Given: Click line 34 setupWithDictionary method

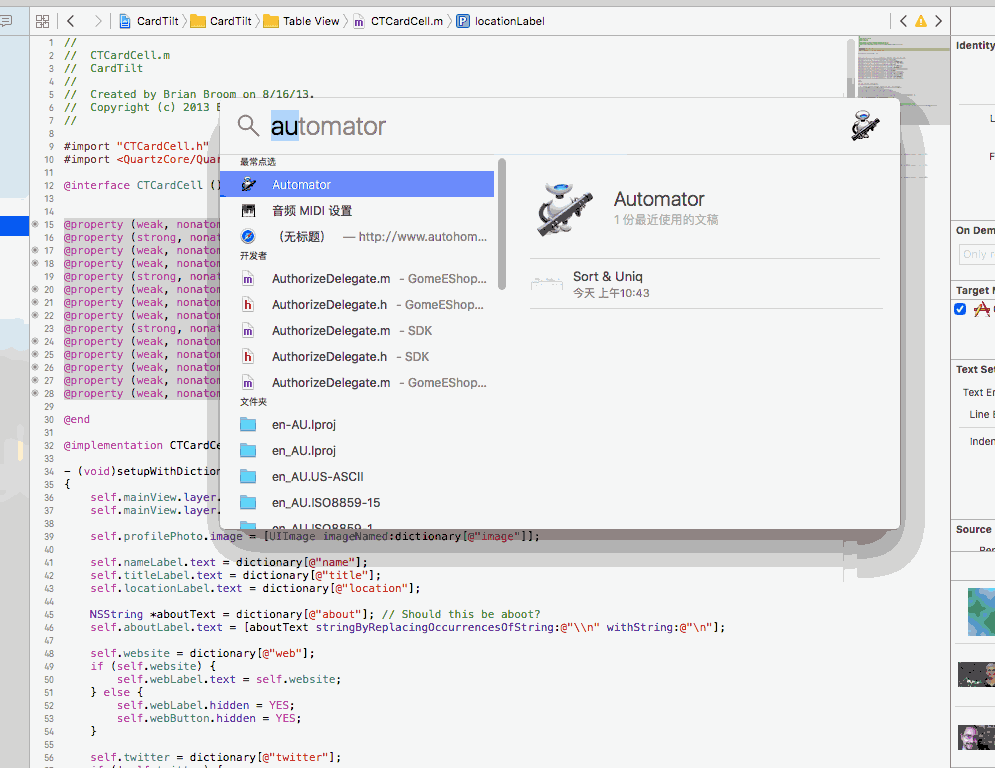Looking at the screenshot, I should pyautogui.click(x=142, y=471).
